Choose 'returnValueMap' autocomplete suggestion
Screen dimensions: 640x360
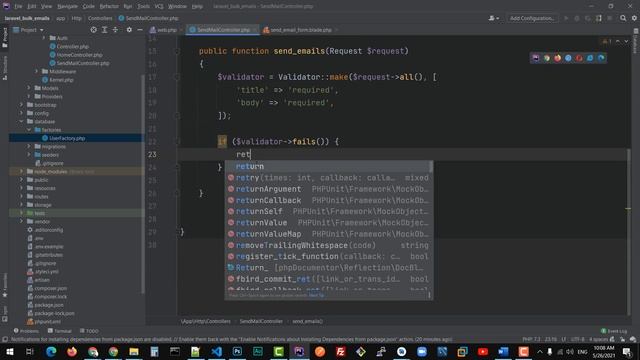pos(329,234)
